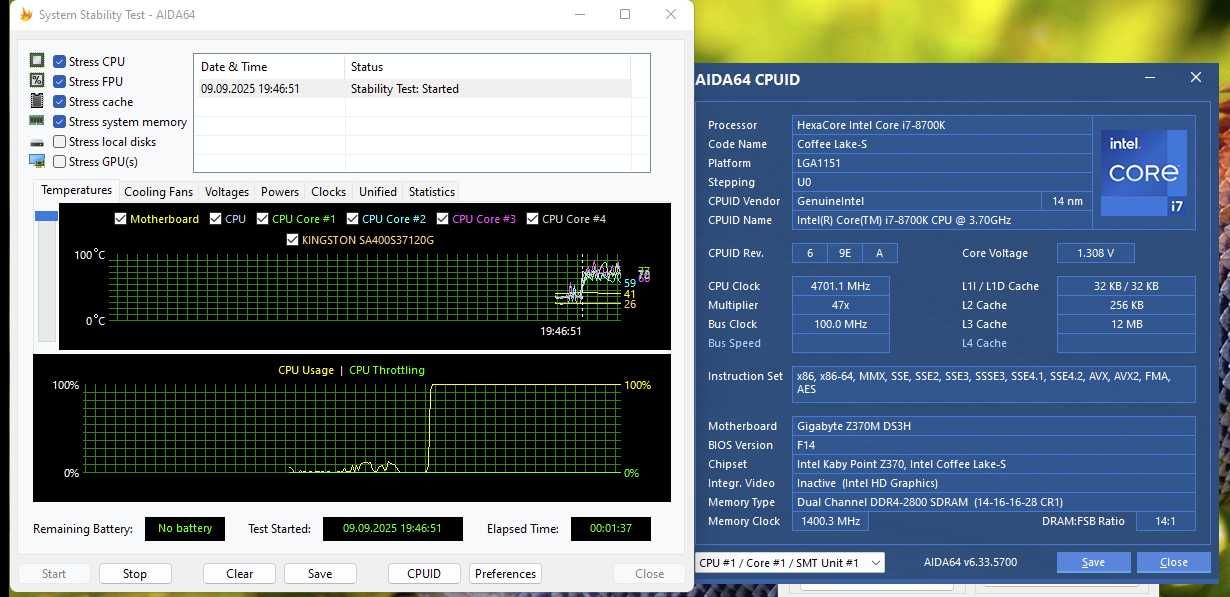Click the AIDA64 flame icon in title bar
The image size is (1230, 597).
(25, 14)
